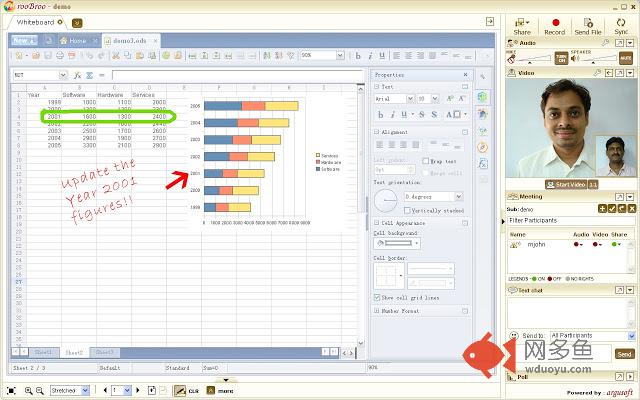The image size is (640, 400).
Task: Click the zoom in magnifier icon
Action: coord(29,391)
